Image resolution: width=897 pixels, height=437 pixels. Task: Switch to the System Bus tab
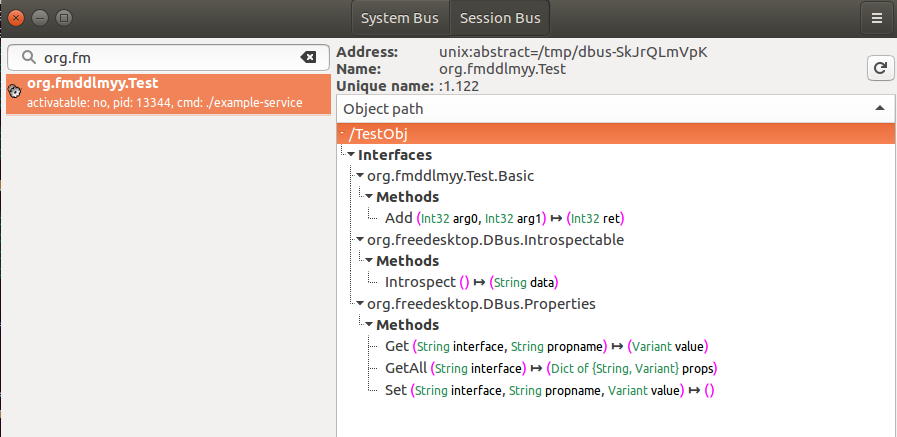click(x=399, y=18)
